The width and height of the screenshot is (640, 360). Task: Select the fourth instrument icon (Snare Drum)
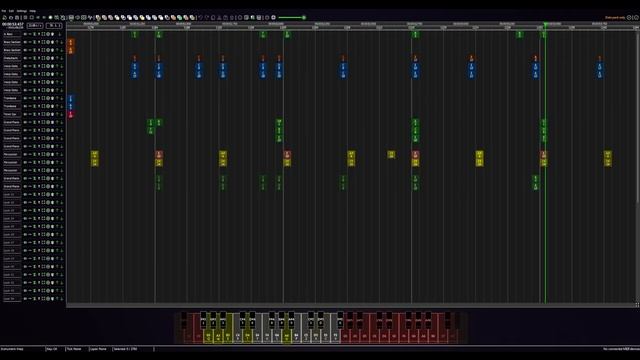(117, 18)
